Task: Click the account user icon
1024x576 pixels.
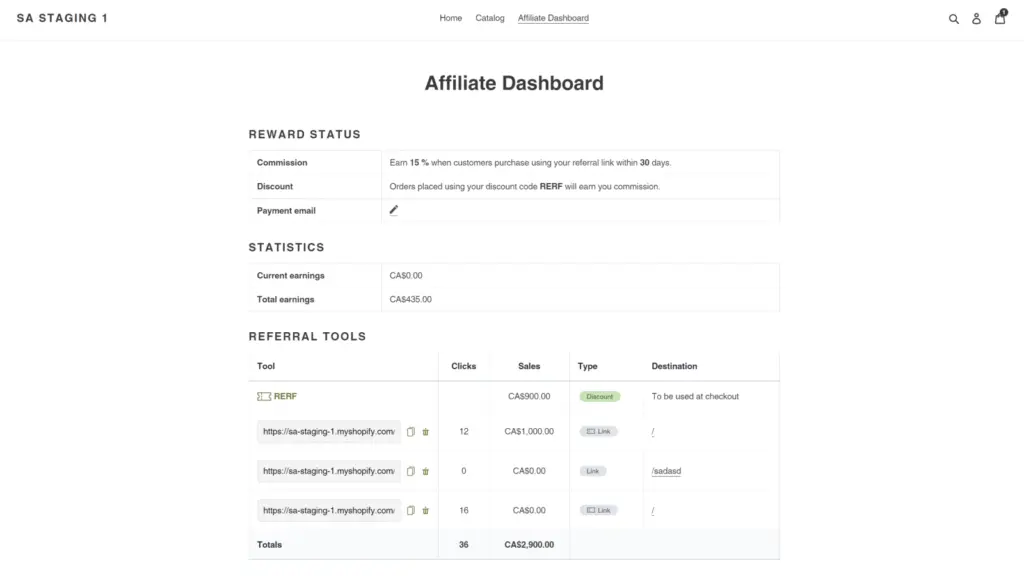Action: coord(976,19)
